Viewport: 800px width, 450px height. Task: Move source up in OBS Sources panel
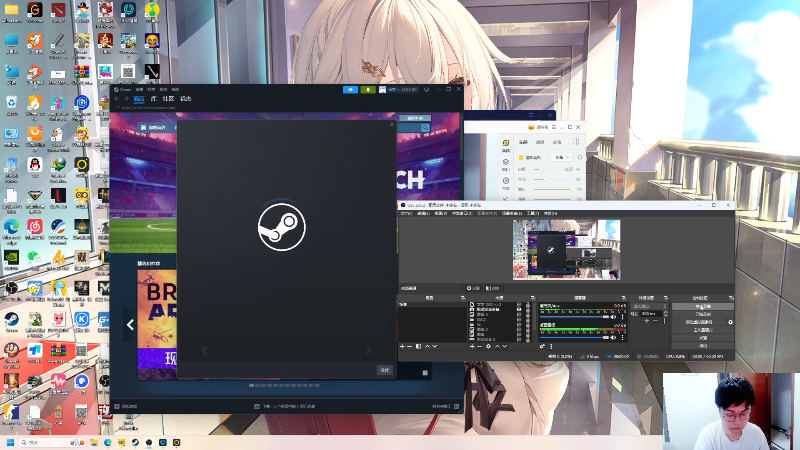tap(497, 346)
